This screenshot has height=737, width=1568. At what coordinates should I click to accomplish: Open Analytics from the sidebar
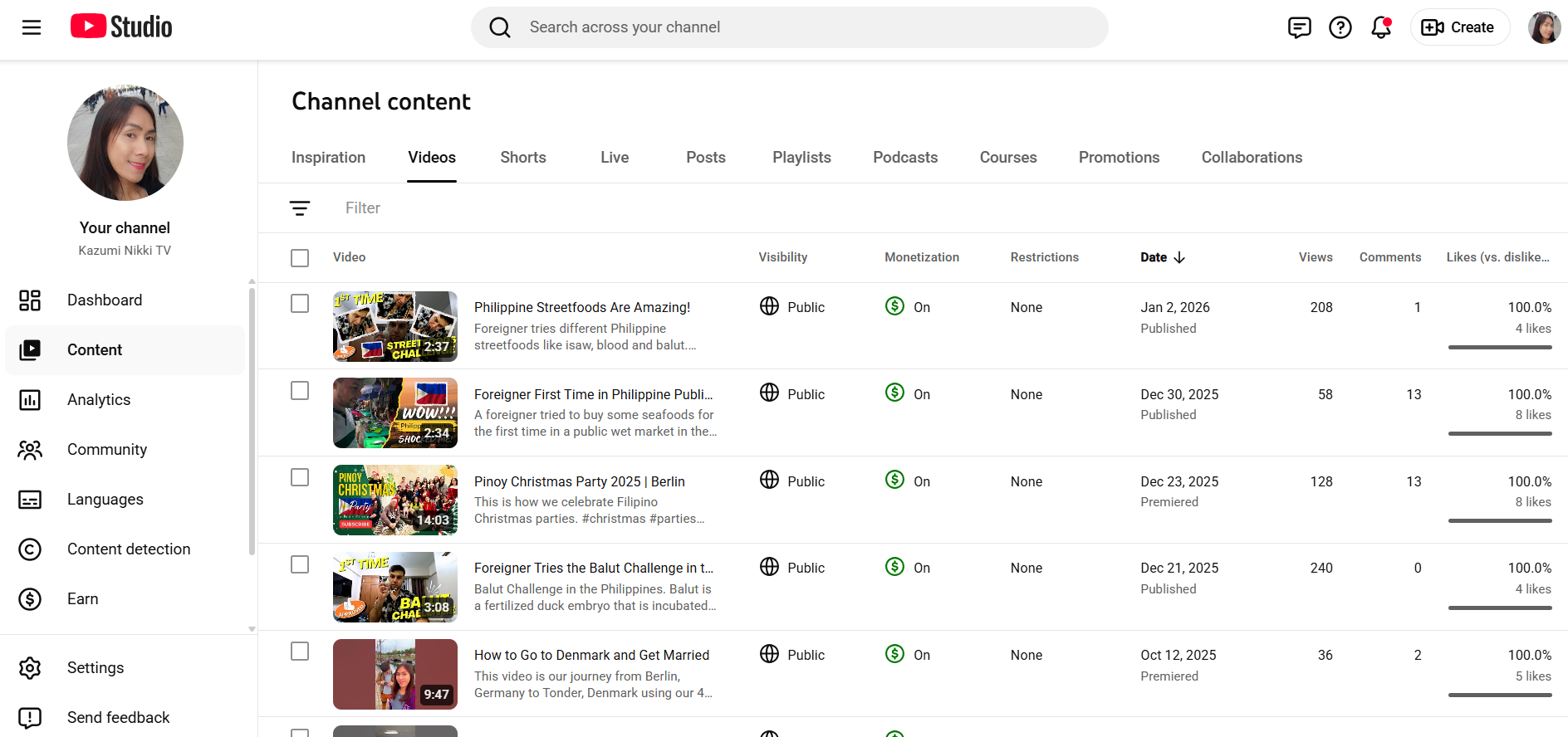(99, 400)
